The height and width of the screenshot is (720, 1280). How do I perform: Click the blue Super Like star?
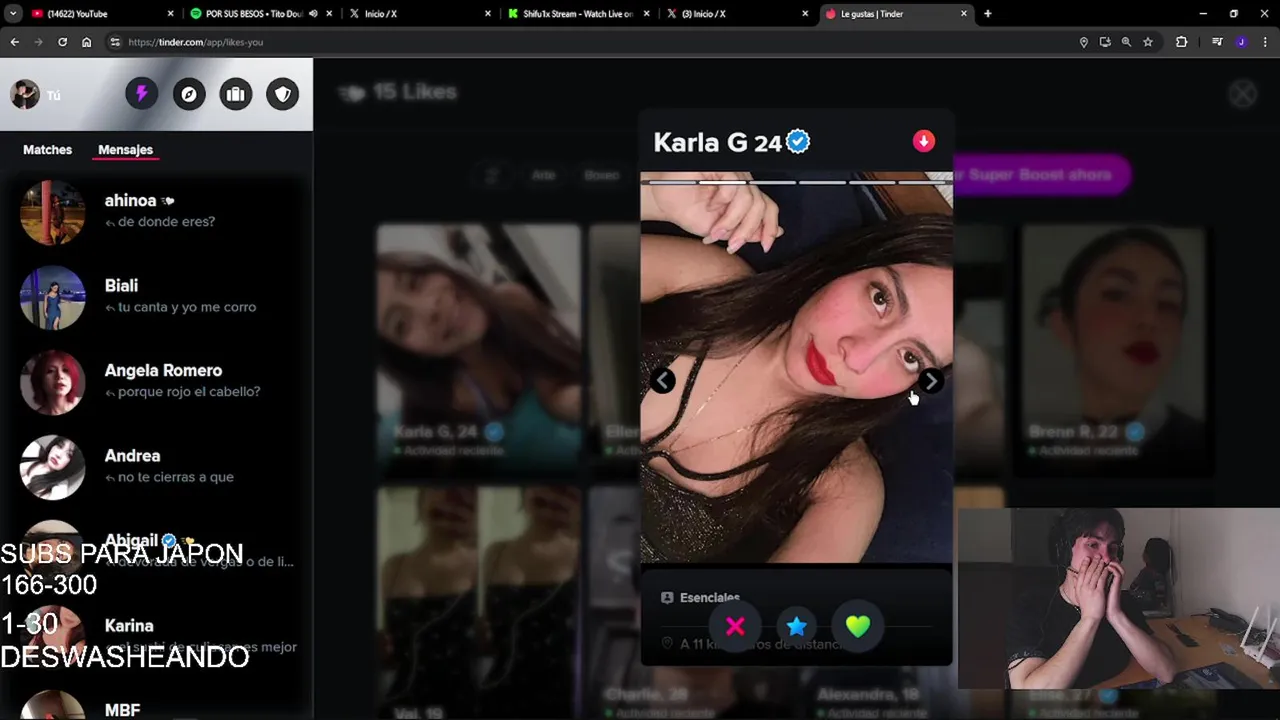[x=796, y=626]
